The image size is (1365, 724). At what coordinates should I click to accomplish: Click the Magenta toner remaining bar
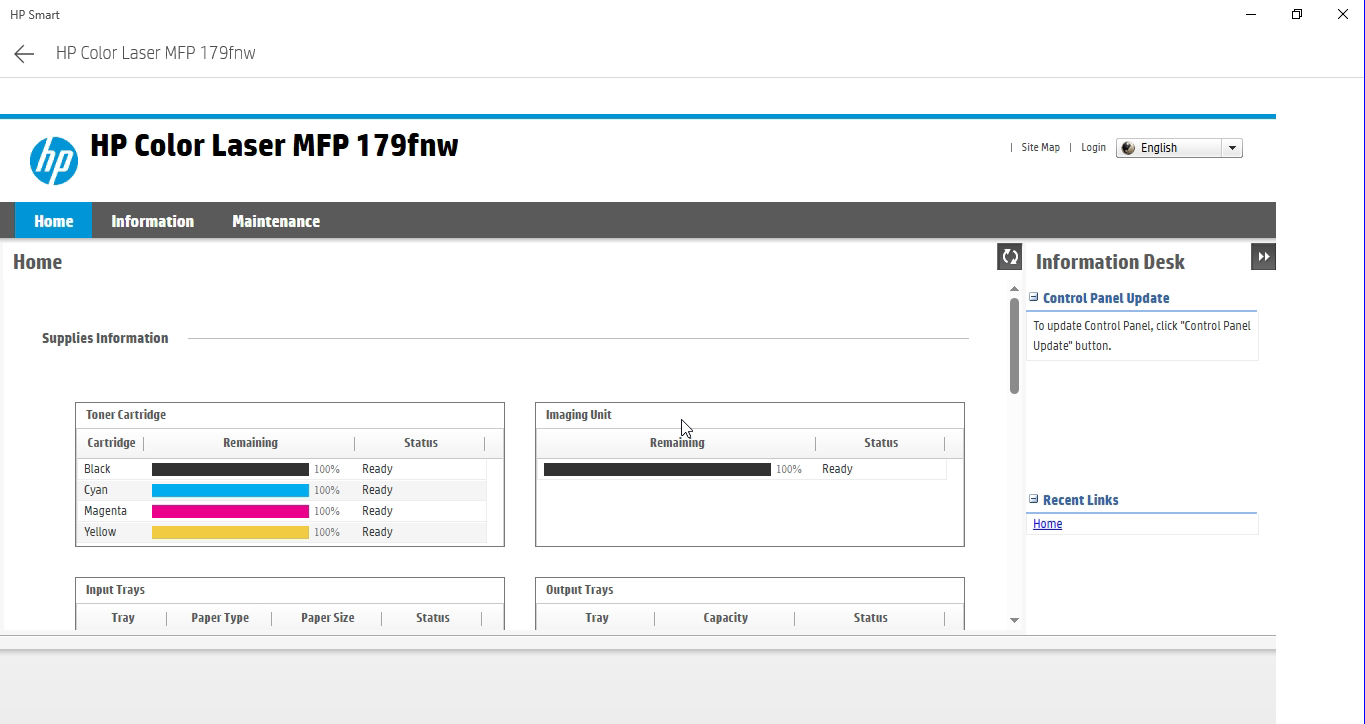point(230,511)
